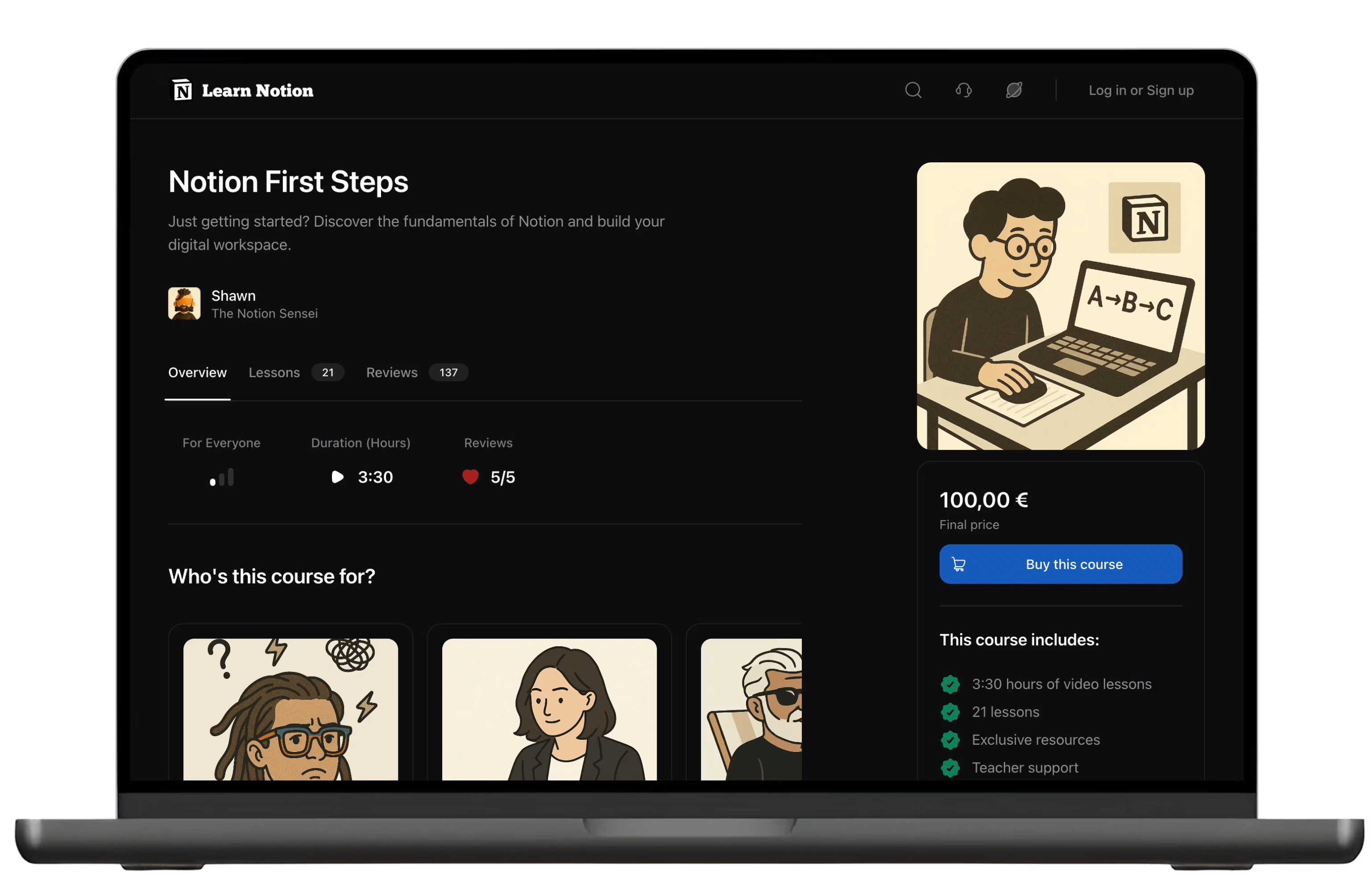Click Shawn's avatar picture
1372x883 pixels.
[x=184, y=303]
